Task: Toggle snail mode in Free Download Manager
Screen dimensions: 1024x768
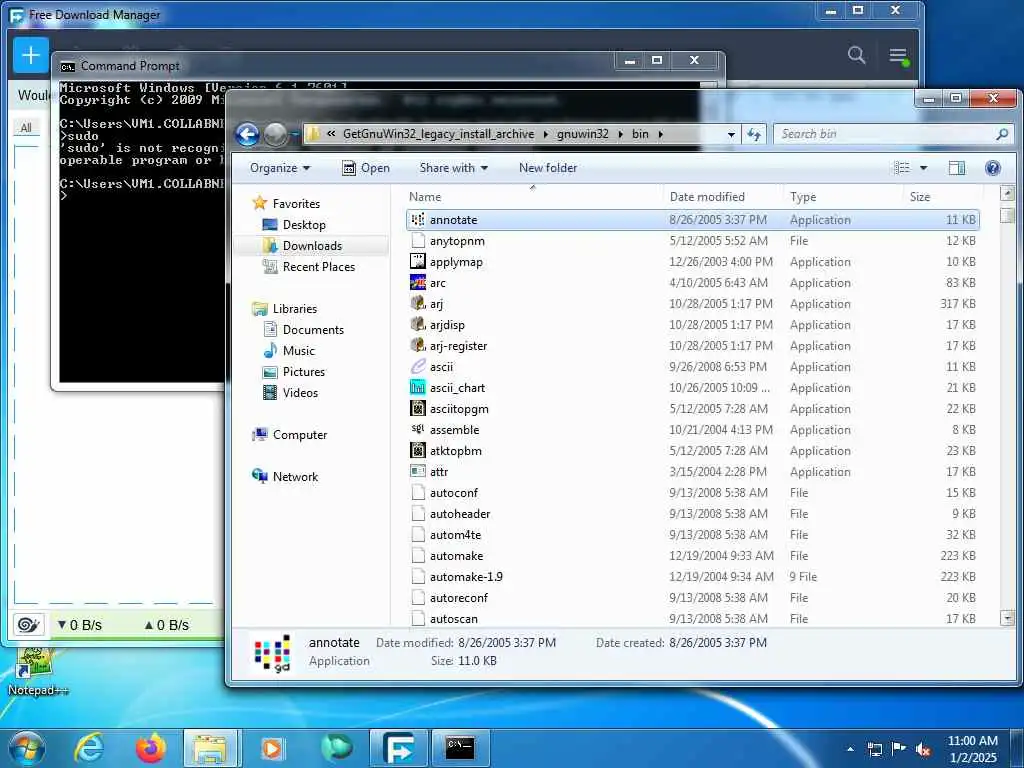Action: pyautogui.click(x=28, y=625)
